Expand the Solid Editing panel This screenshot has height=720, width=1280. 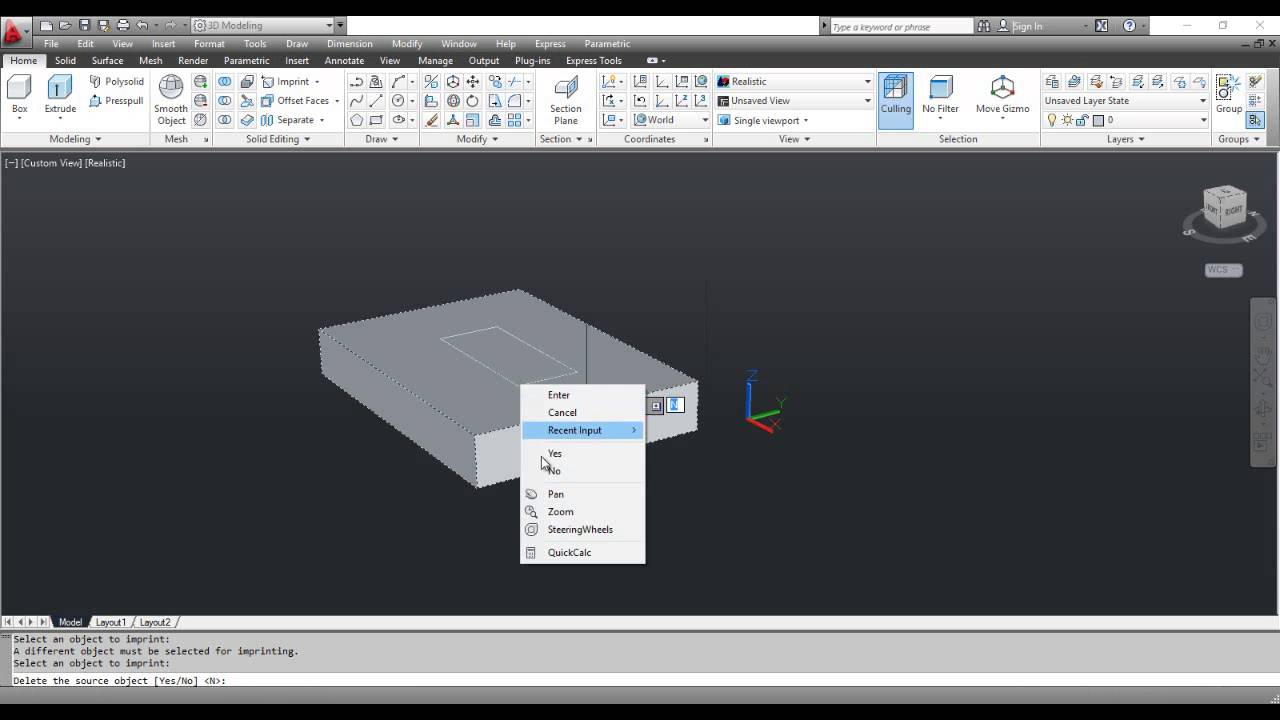279,139
